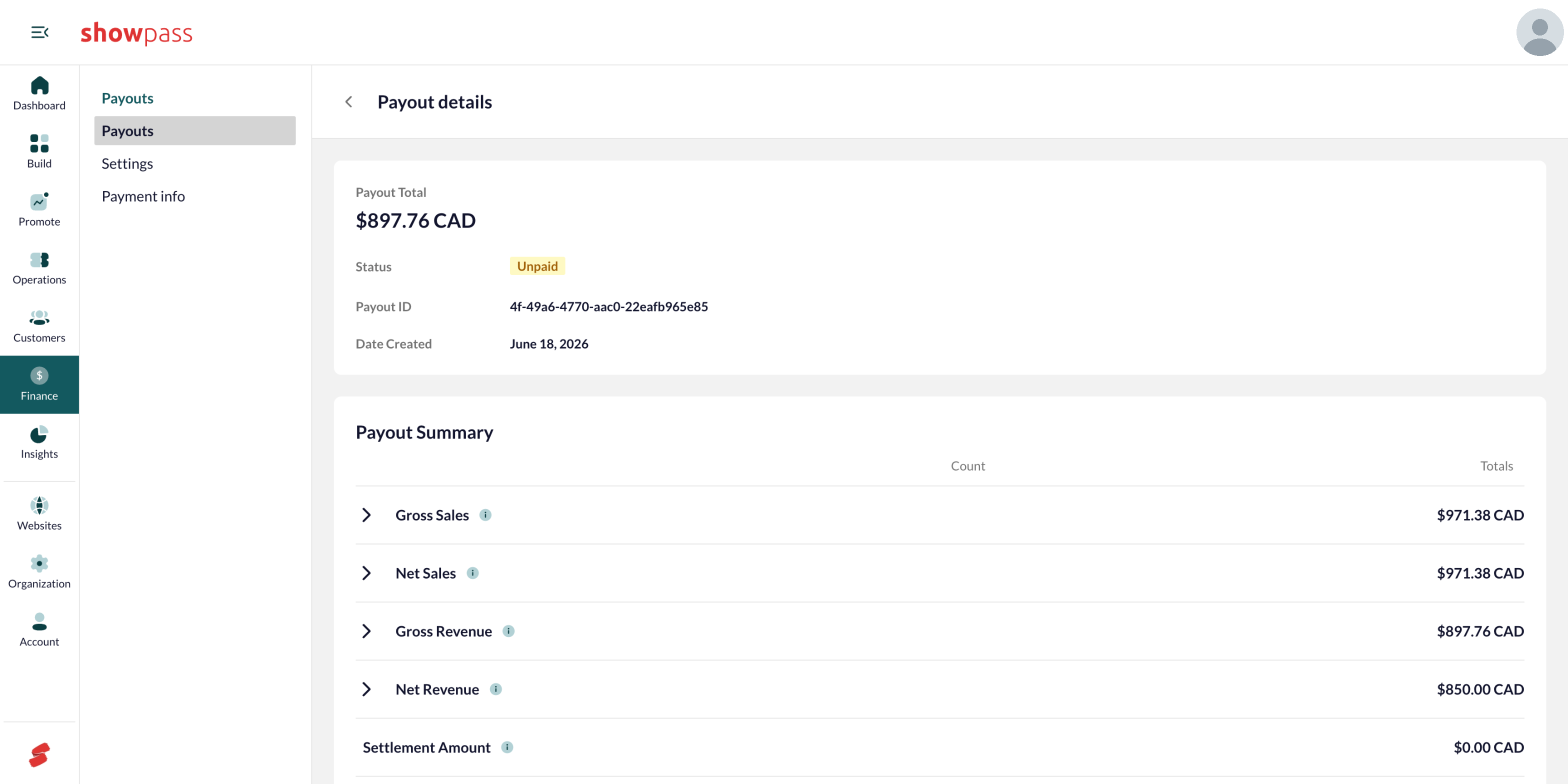The height and width of the screenshot is (784, 1568).
Task: Click the Settlement Amount $0.00 CAD value
Action: tap(1488, 747)
